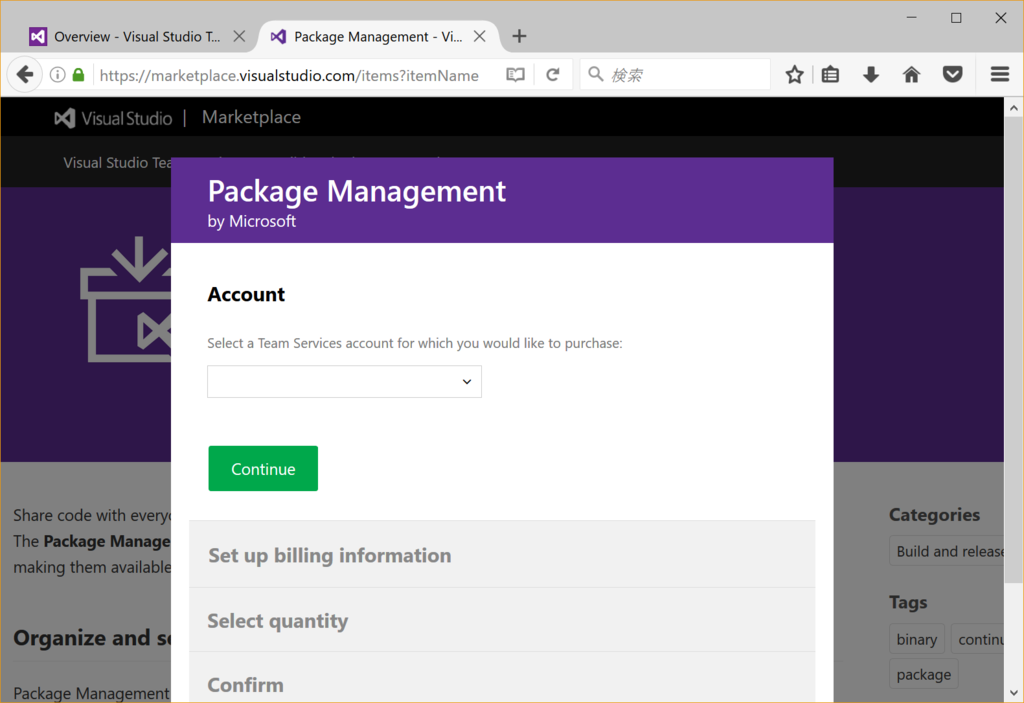Click the Build and release category tag

[946, 551]
